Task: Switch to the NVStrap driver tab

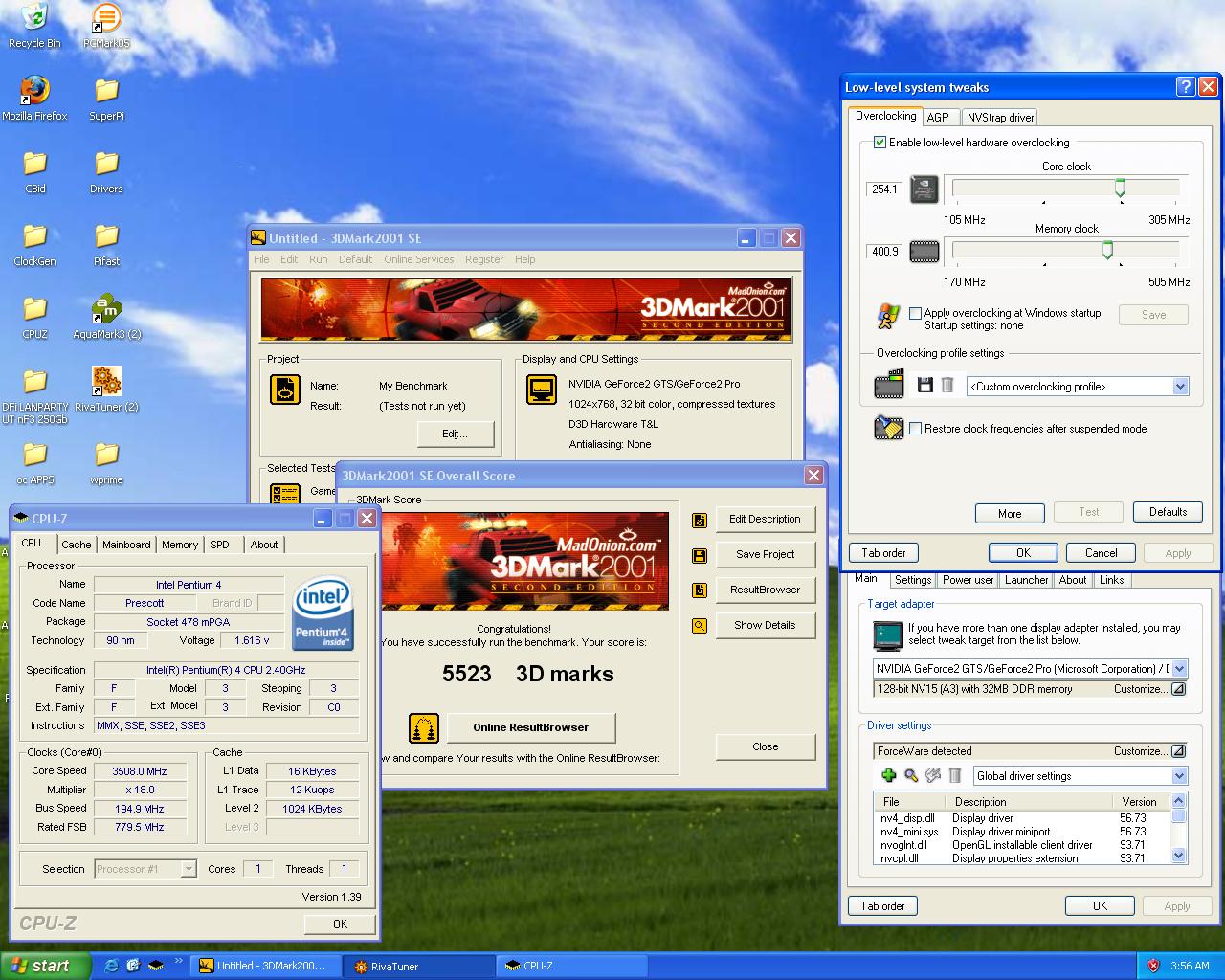Action: pyautogui.click(x=1000, y=118)
